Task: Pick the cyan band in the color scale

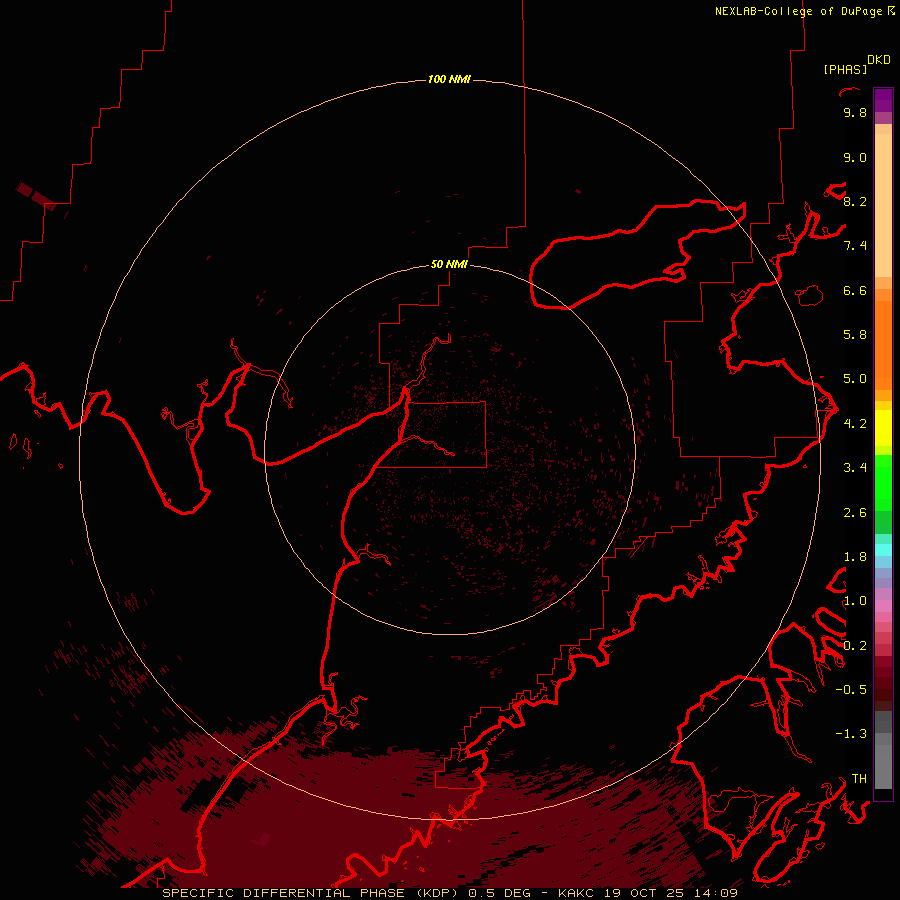Action: 883,550
